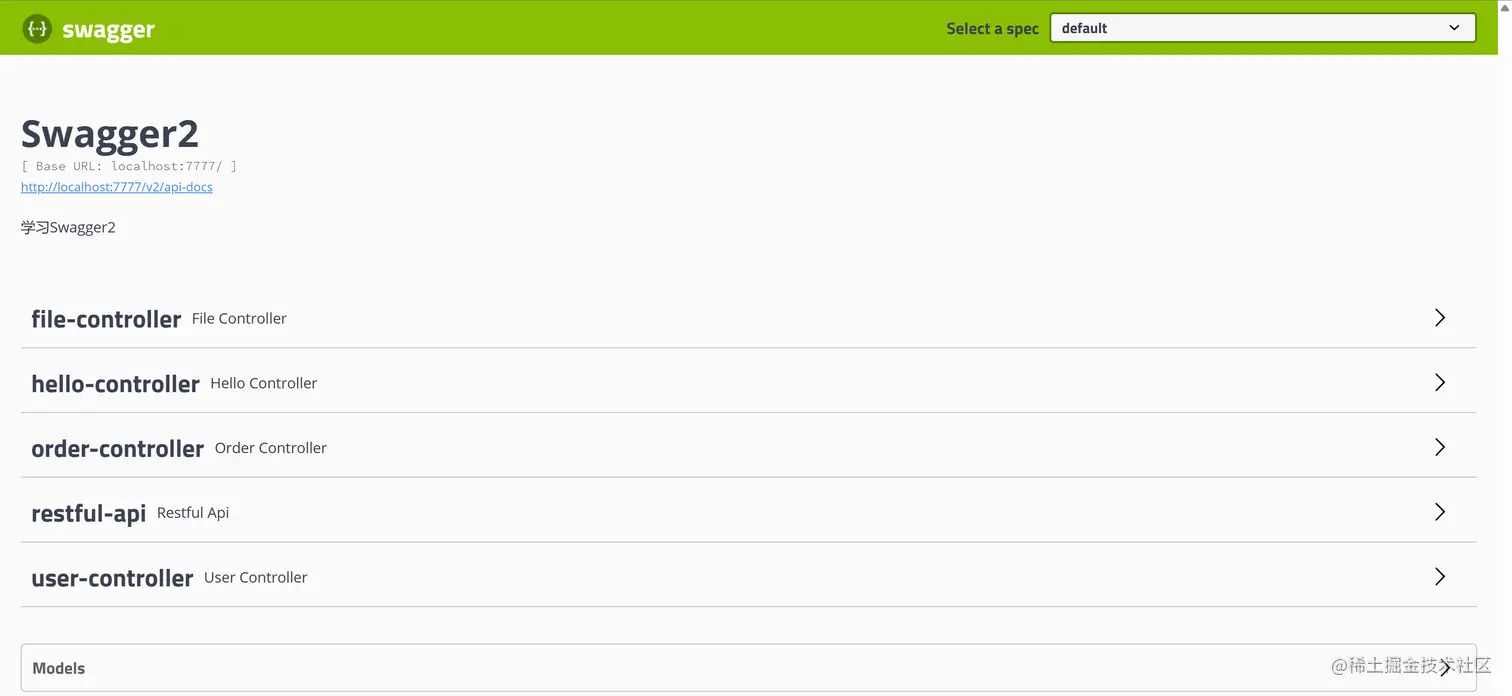Click the Base URL localhost:7777 text

[x=129, y=166]
